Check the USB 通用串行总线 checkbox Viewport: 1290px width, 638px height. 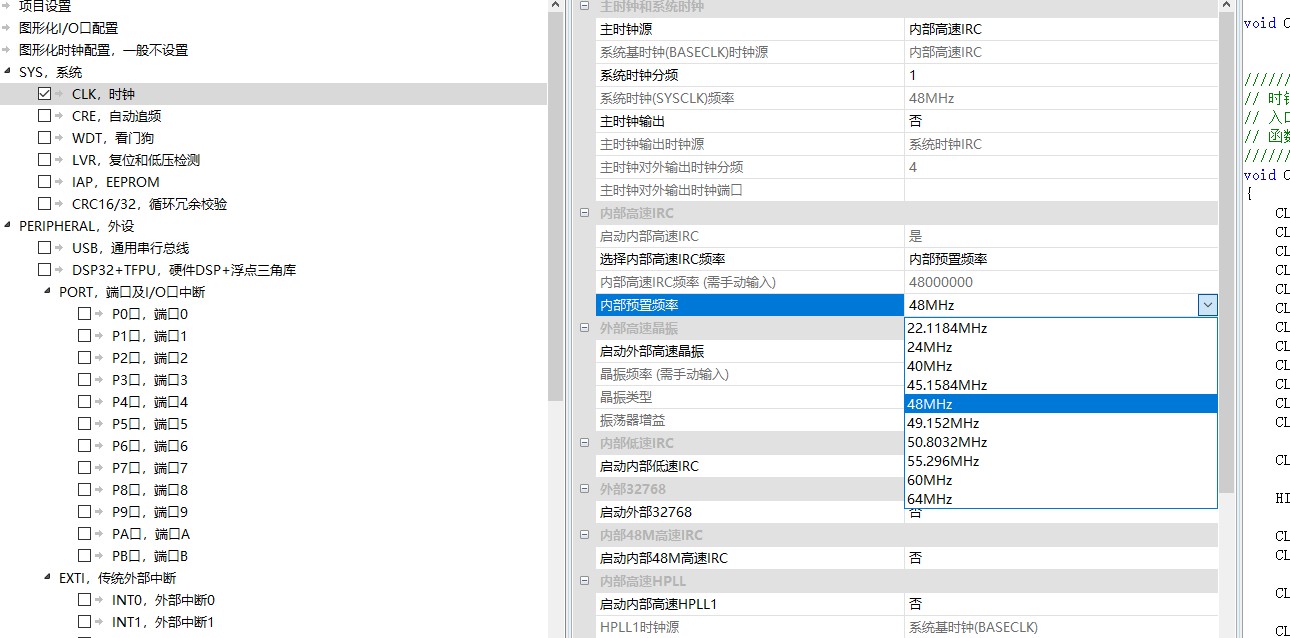point(44,248)
